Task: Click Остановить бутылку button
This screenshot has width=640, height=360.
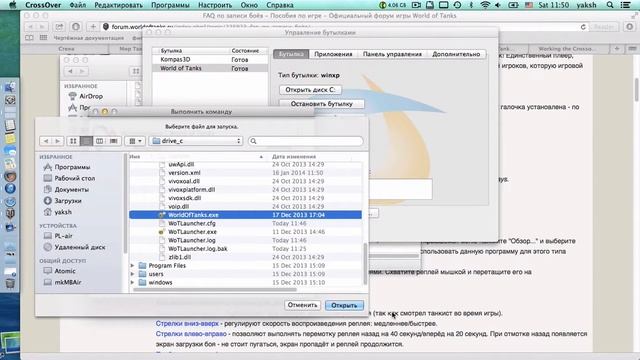Action: click(322, 104)
